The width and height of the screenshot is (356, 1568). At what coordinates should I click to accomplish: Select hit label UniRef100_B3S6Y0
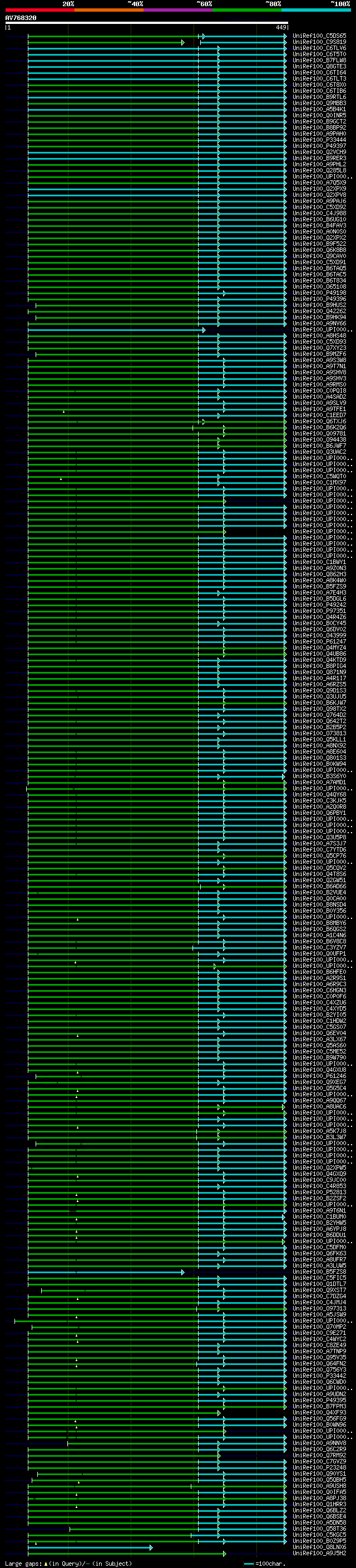click(319, 776)
